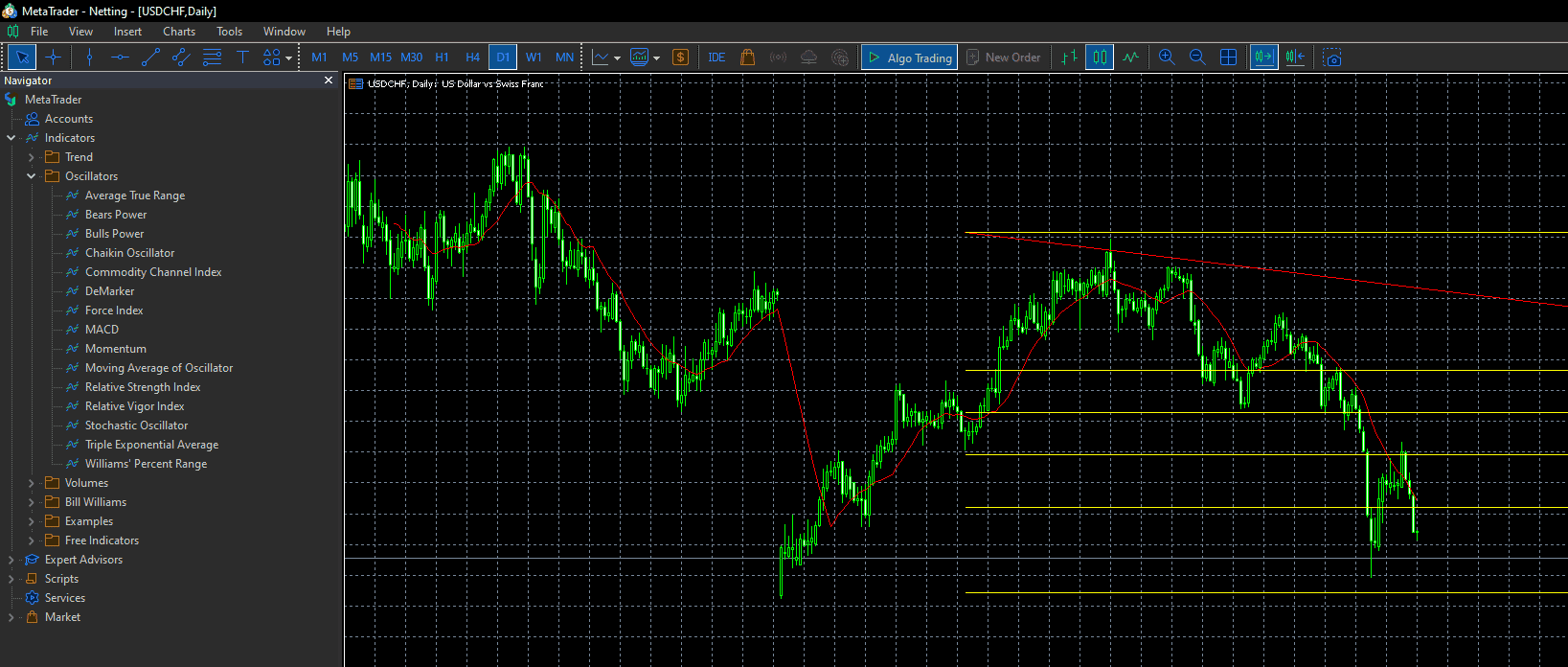Open the Market shopping bag icon
Screen dimensions: 1568x667
click(748, 57)
